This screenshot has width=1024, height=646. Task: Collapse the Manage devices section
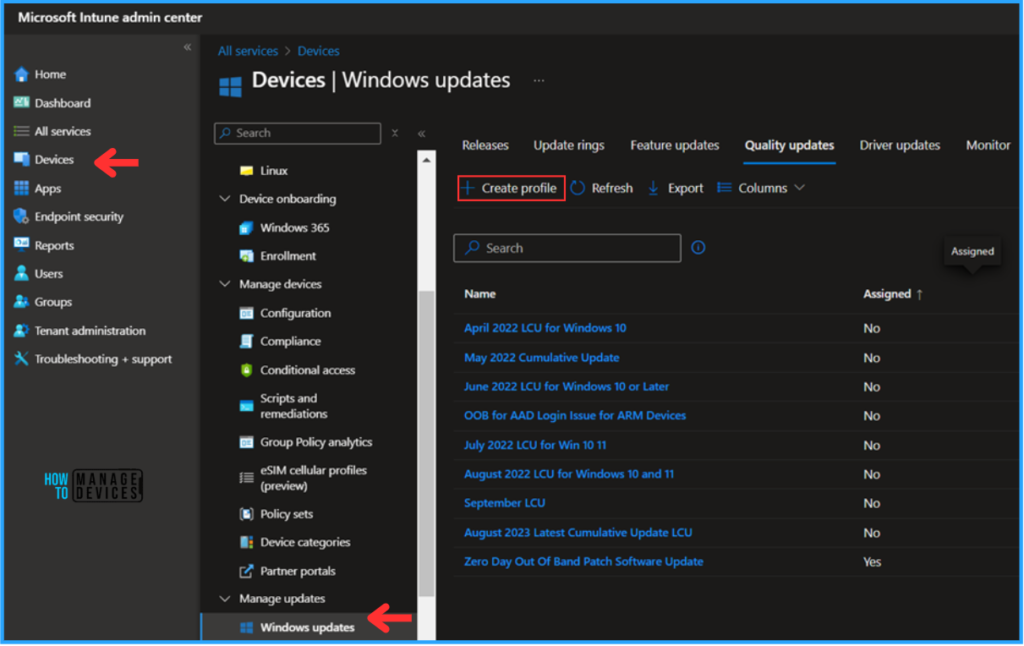coord(225,284)
